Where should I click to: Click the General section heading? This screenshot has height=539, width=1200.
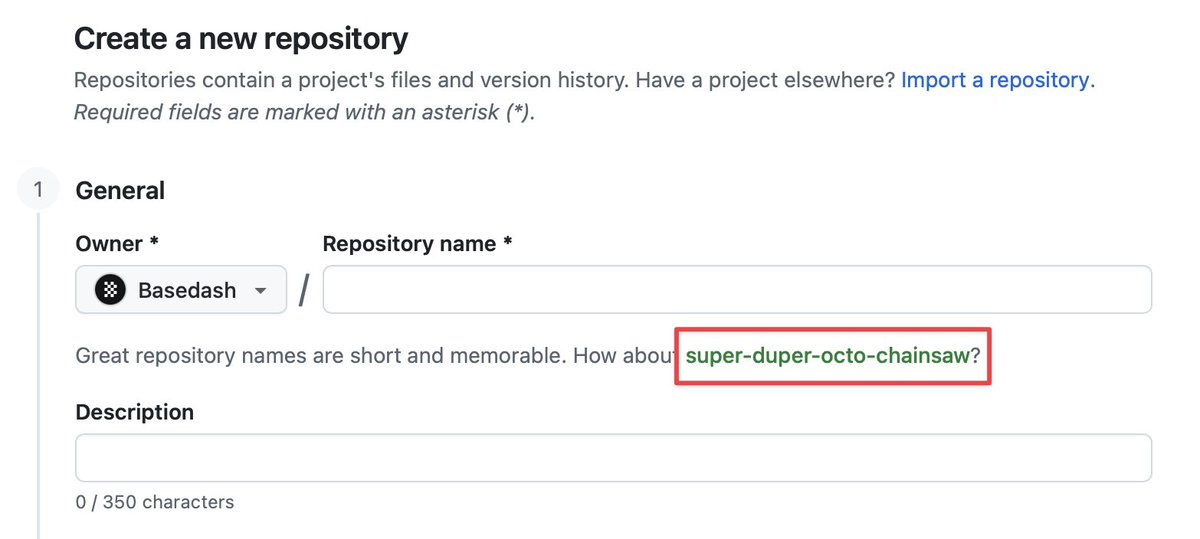[120, 190]
